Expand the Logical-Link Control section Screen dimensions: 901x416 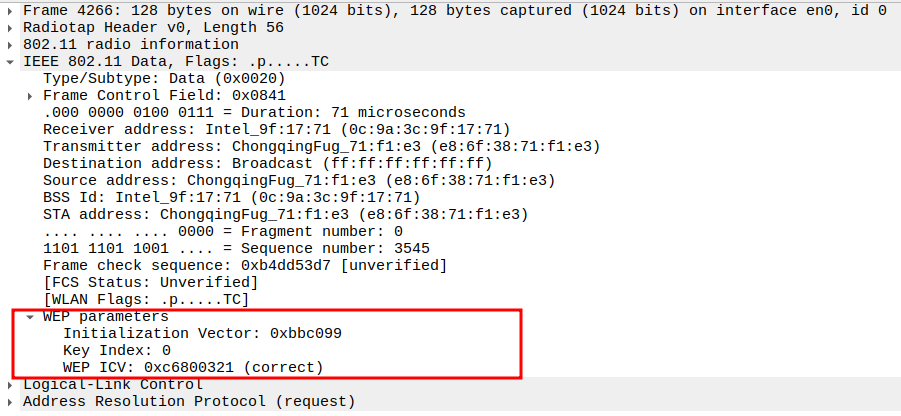pos(11,385)
